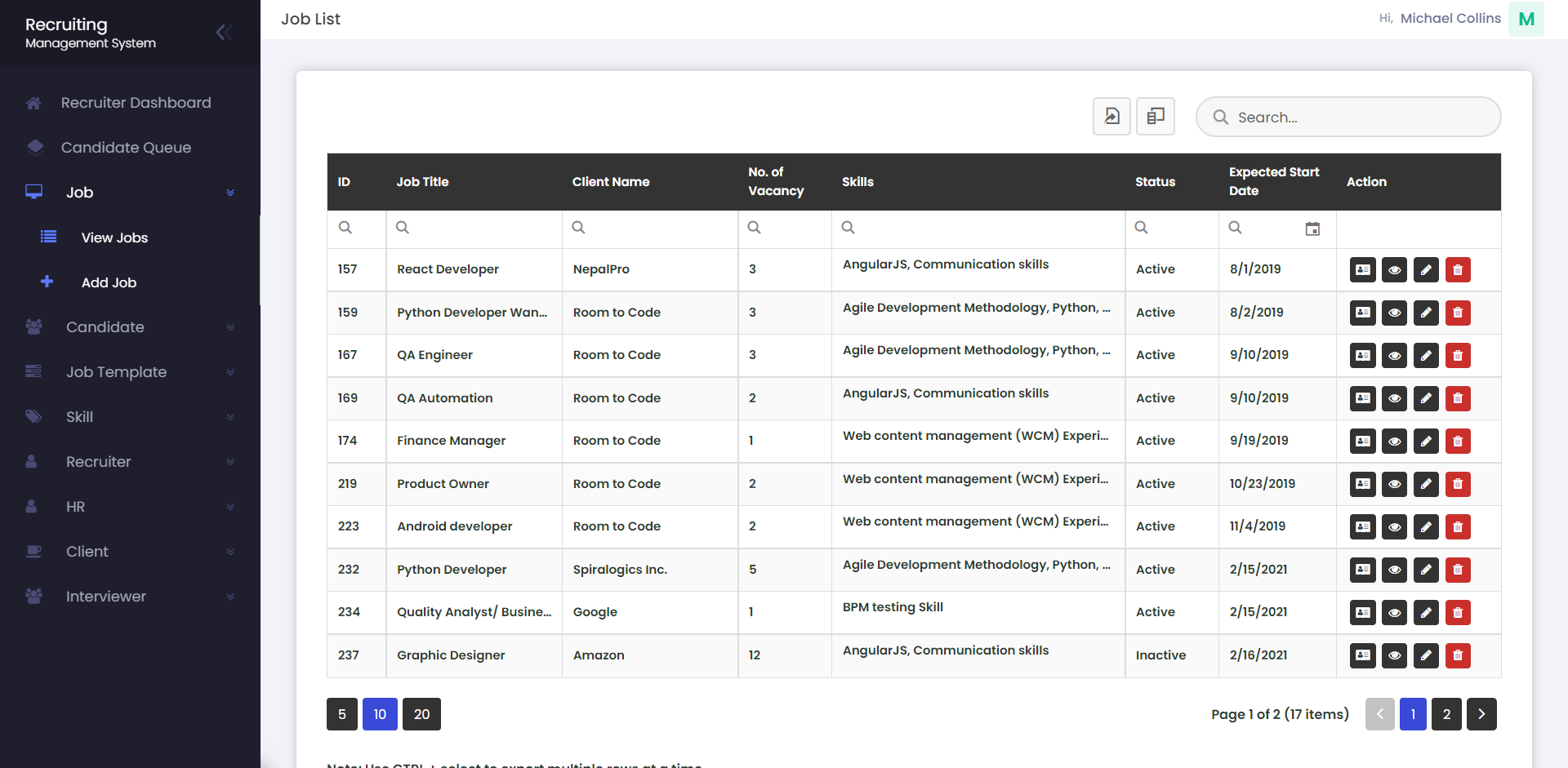
Task: Open the column chooser icon
Action: [x=1155, y=117]
